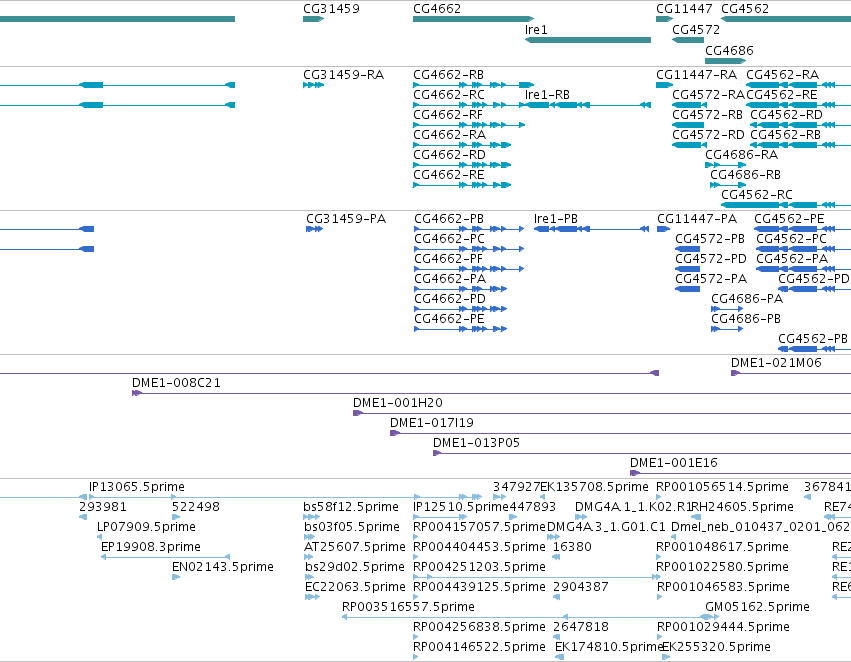Select the CG11447-RA transcript
The width and height of the screenshot is (851, 662).
(x=664, y=85)
